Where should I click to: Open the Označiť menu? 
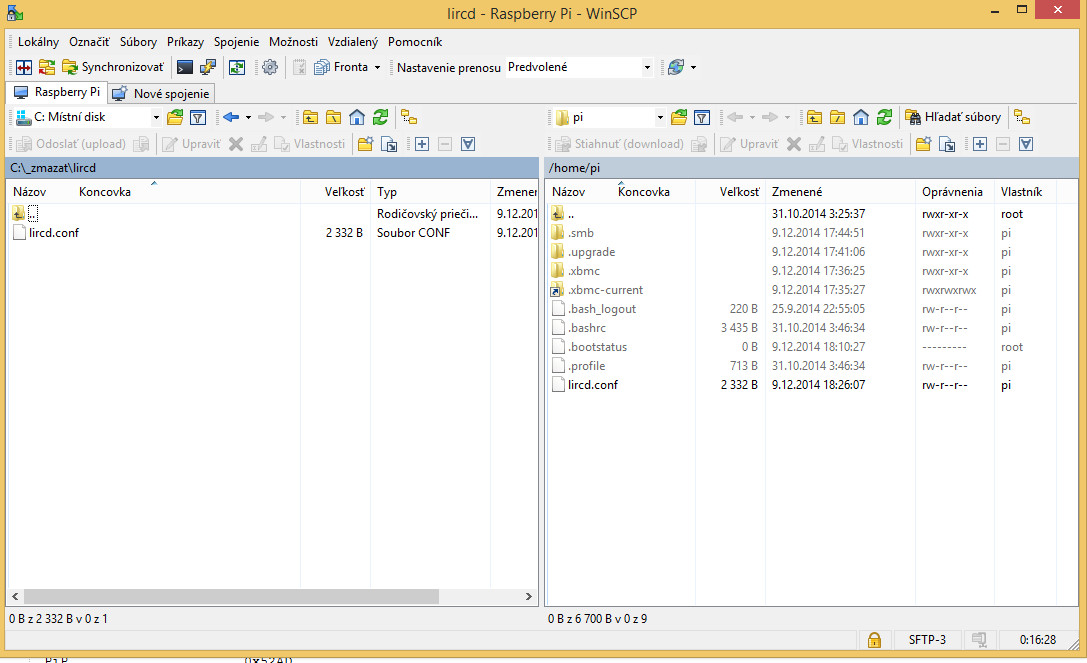click(89, 42)
